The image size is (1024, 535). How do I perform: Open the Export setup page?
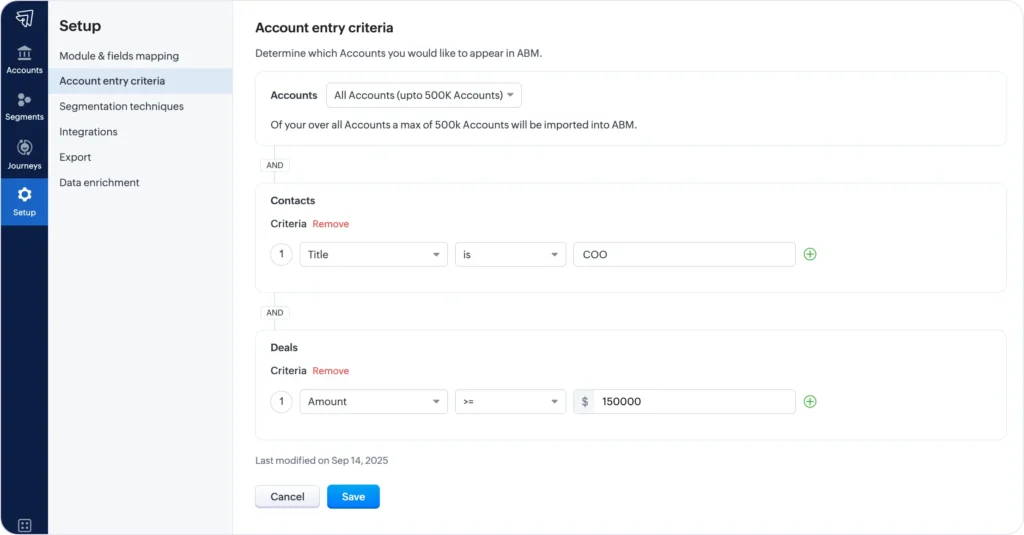(75, 157)
